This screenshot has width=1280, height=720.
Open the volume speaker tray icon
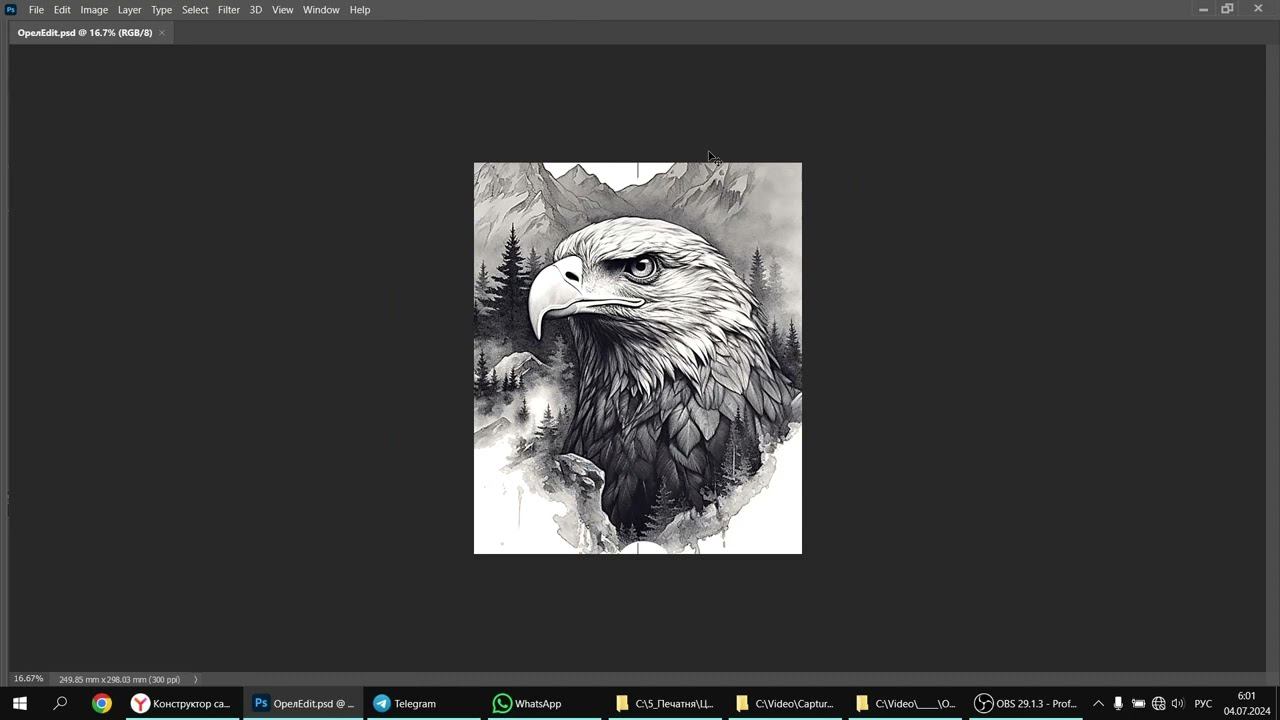(x=1178, y=704)
